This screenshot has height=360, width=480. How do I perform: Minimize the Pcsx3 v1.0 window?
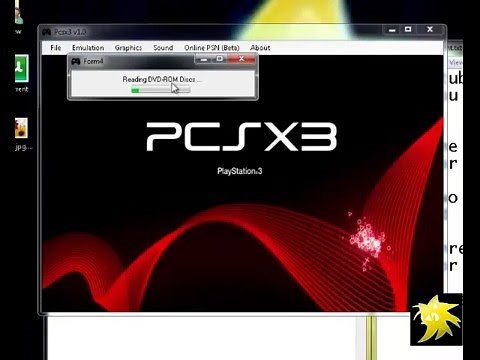point(392,30)
